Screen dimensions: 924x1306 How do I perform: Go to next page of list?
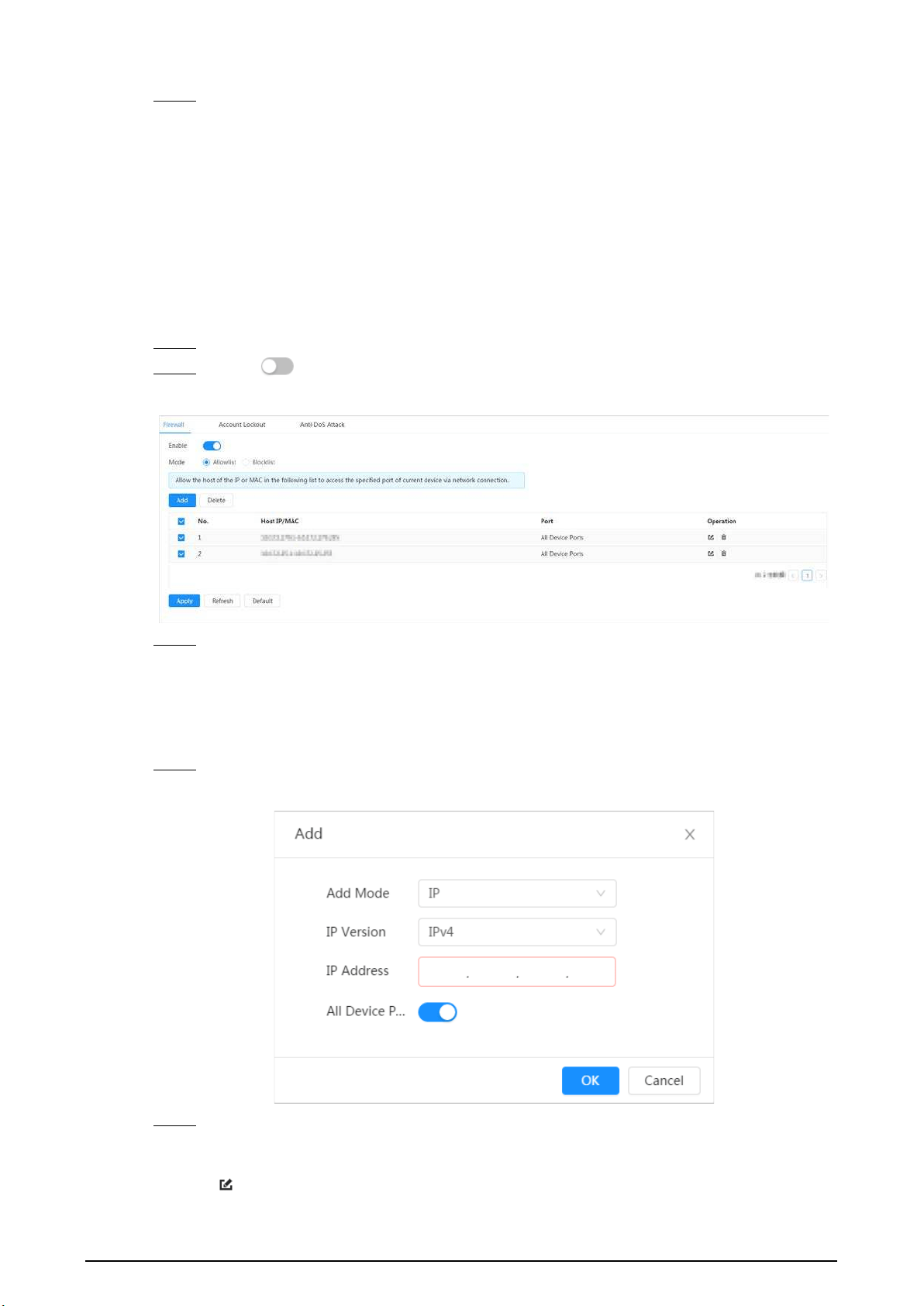[x=821, y=575]
